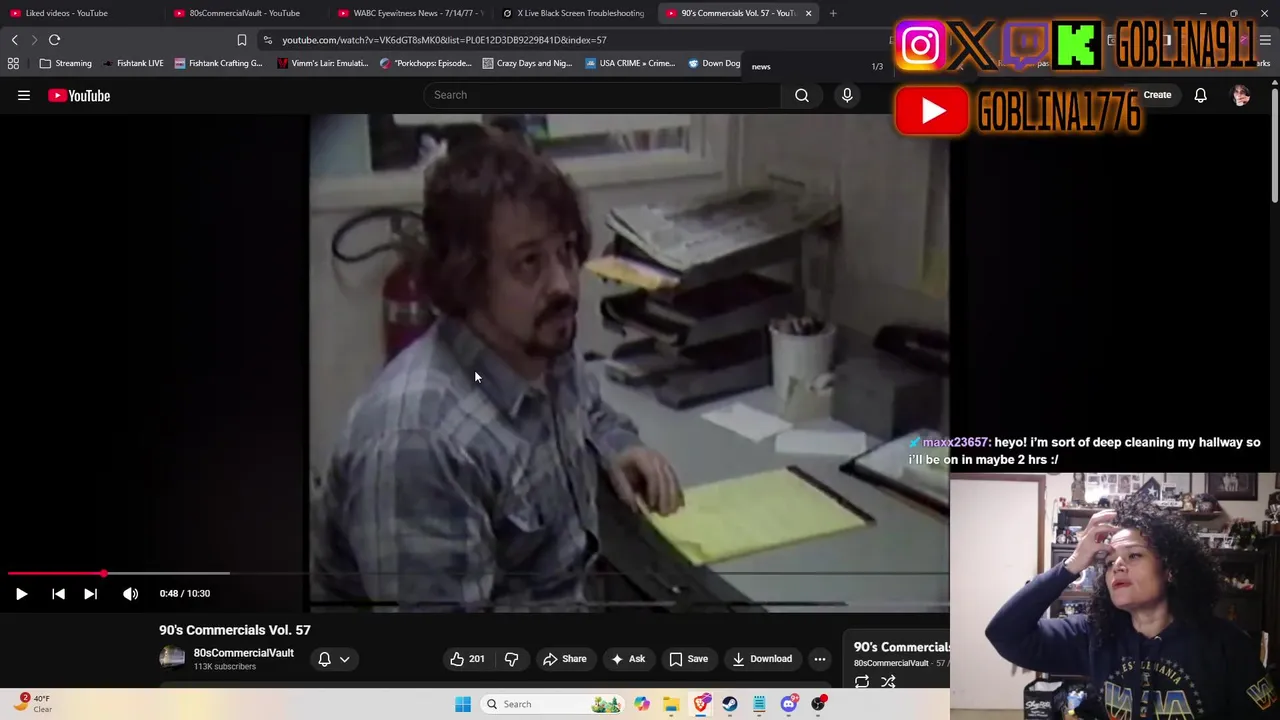Go back in browser history
The height and width of the screenshot is (720, 1280).
pyautogui.click(x=14, y=40)
